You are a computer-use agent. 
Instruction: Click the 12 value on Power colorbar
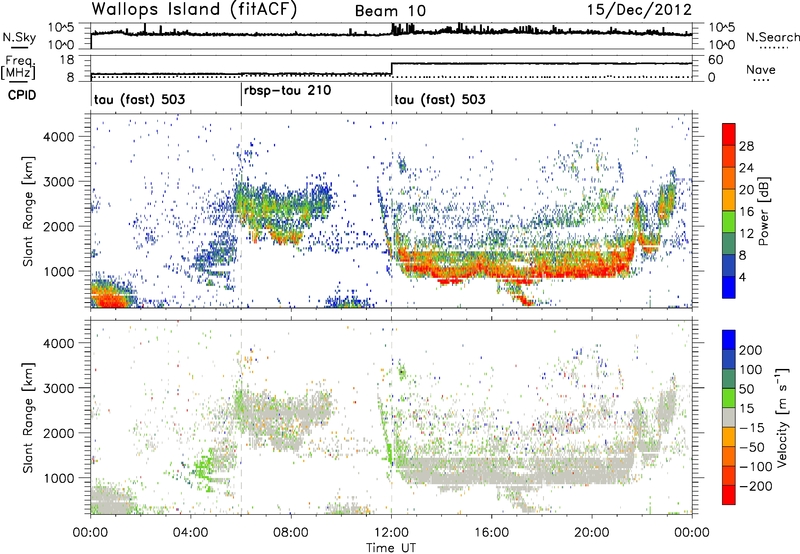coord(746,234)
